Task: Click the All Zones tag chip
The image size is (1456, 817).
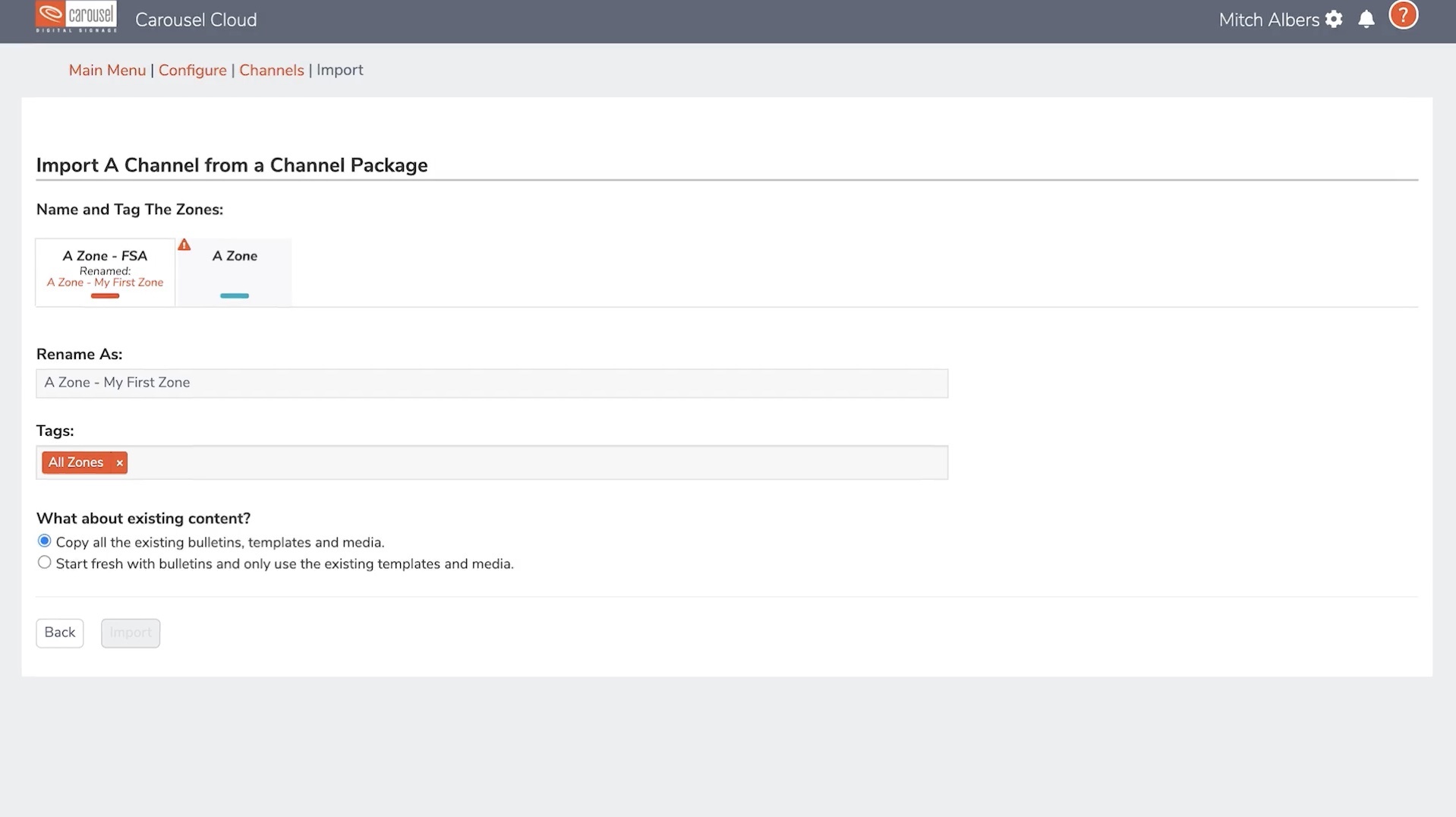Action: coord(76,462)
